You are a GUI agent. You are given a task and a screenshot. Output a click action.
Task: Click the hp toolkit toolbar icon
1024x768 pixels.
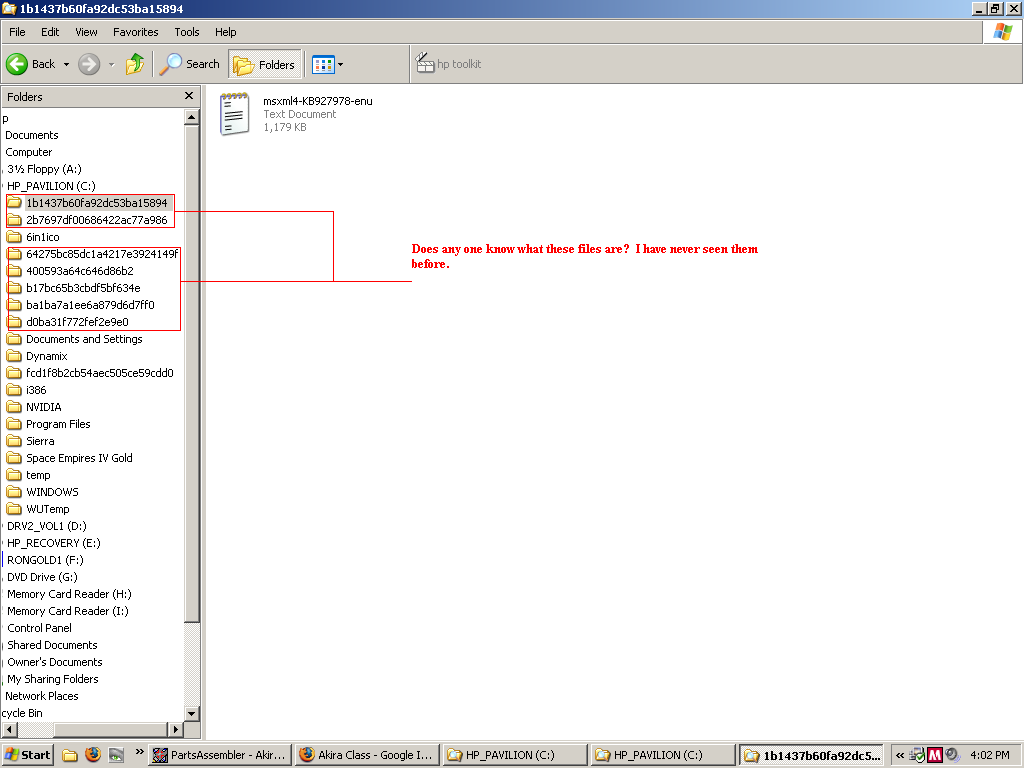tap(424, 64)
